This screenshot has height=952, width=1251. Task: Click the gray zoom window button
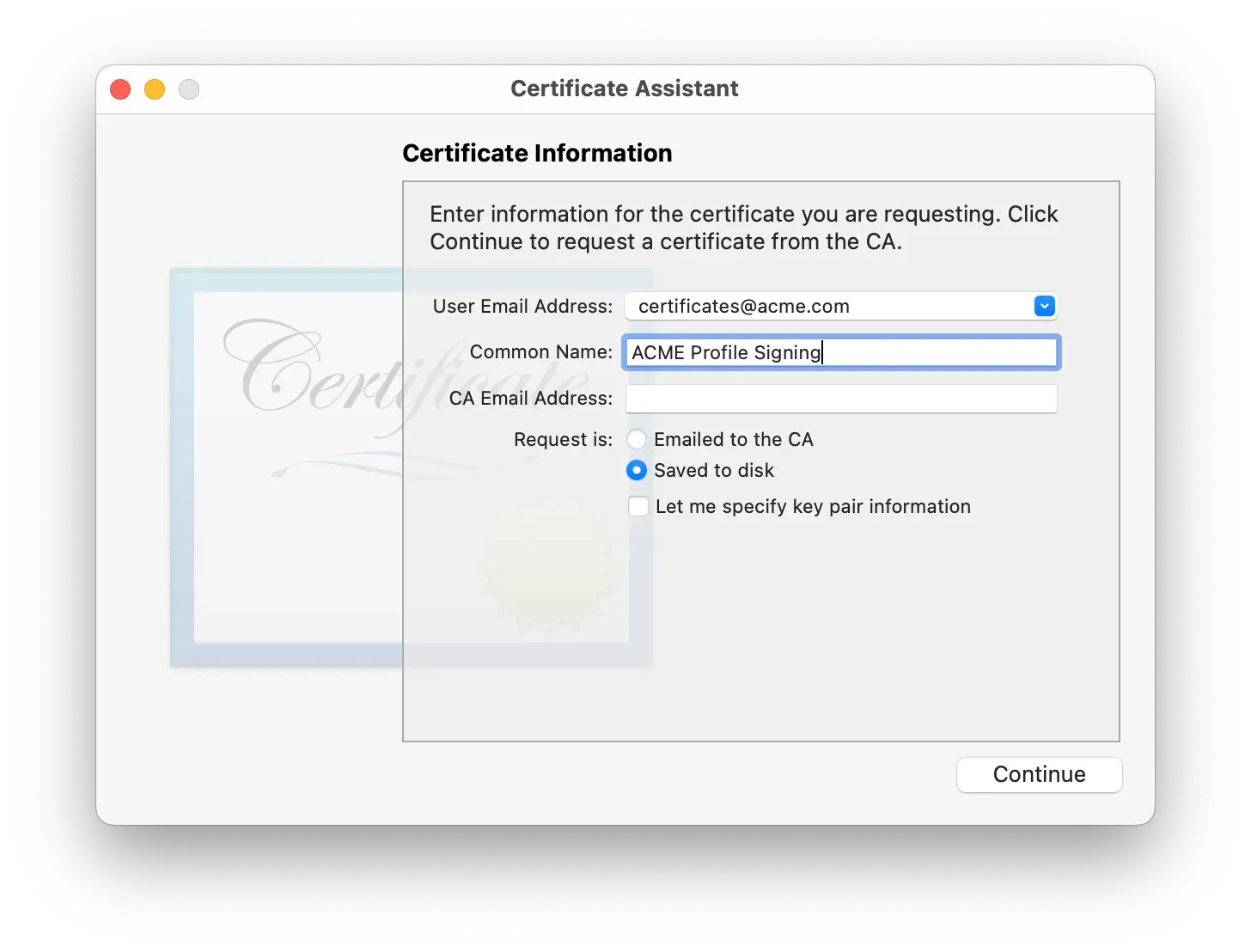click(x=188, y=88)
